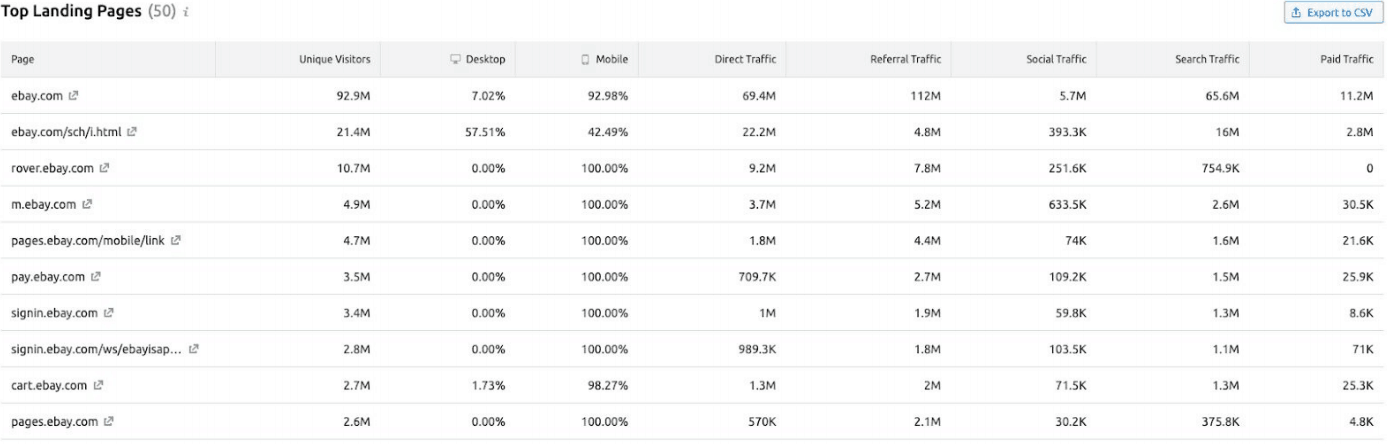
Task: Open external link icon for m.ebay.com
Action: point(87,204)
